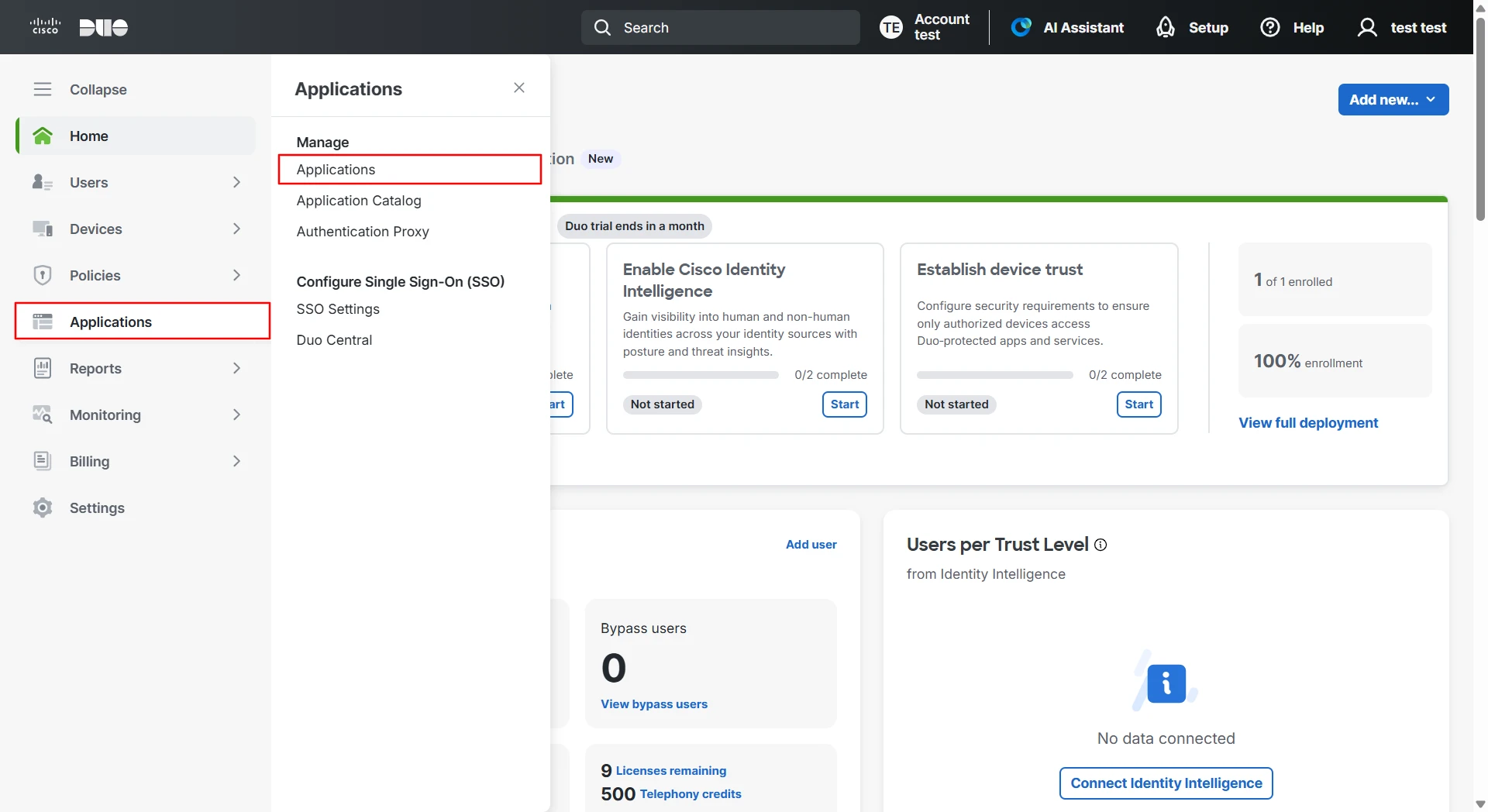Open the Add new... dropdown
This screenshot has height=812, width=1488.
click(x=1393, y=99)
